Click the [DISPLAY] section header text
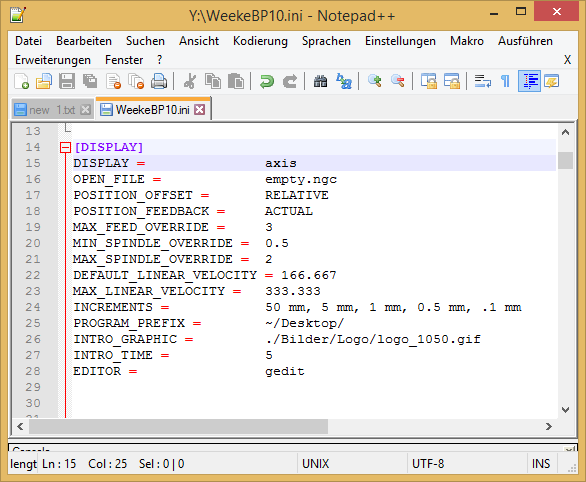Screen dimensions: 586x482 click(x=109, y=147)
